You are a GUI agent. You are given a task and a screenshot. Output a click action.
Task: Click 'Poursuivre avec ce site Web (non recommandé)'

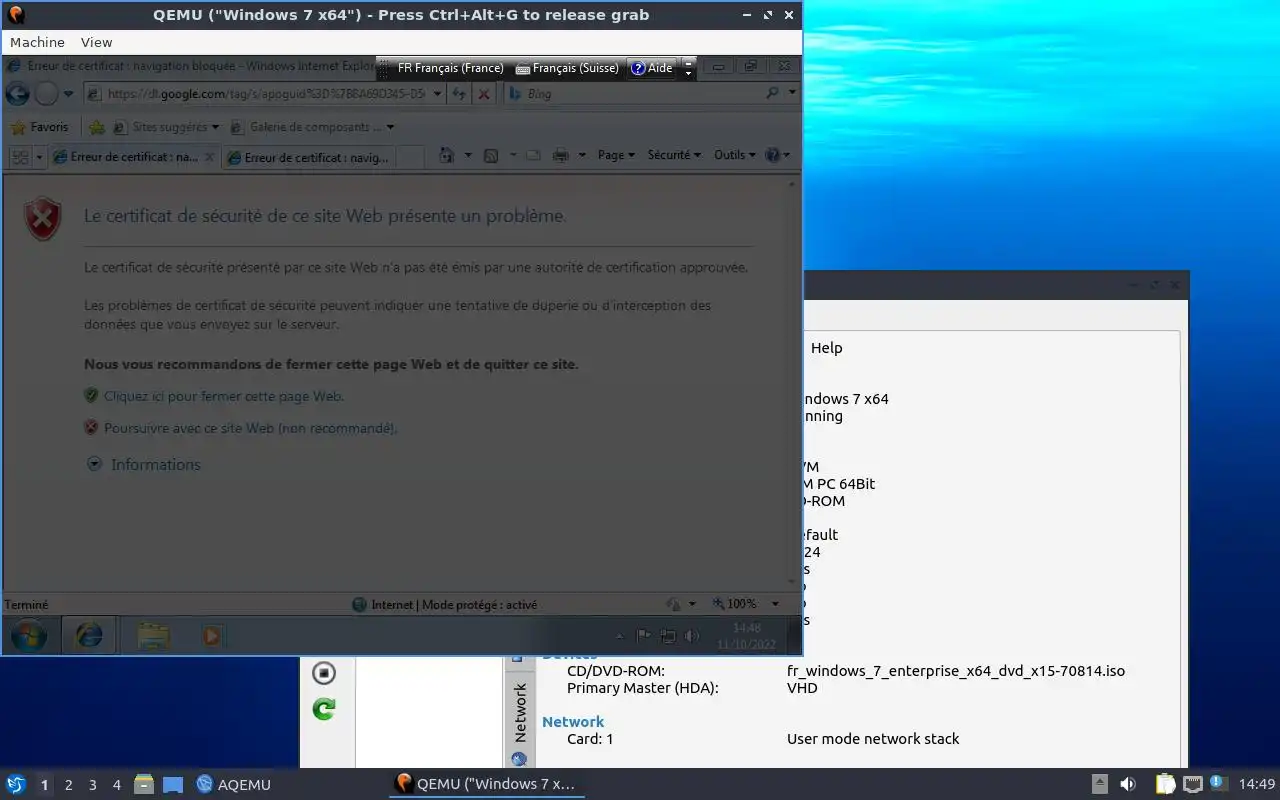pyautogui.click(x=251, y=428)
